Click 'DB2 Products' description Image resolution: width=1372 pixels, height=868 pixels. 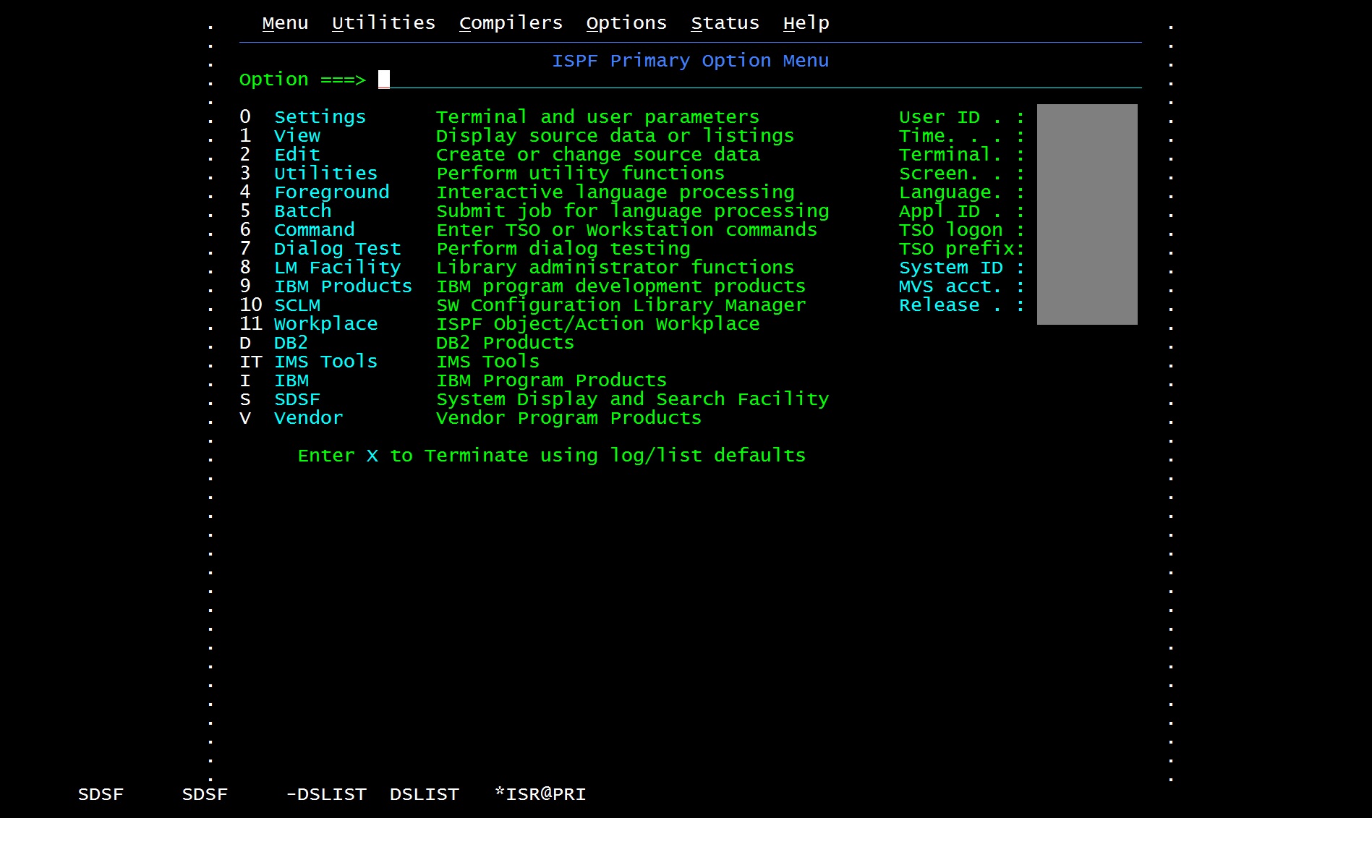pyautogui.click(x=505, y=343)
